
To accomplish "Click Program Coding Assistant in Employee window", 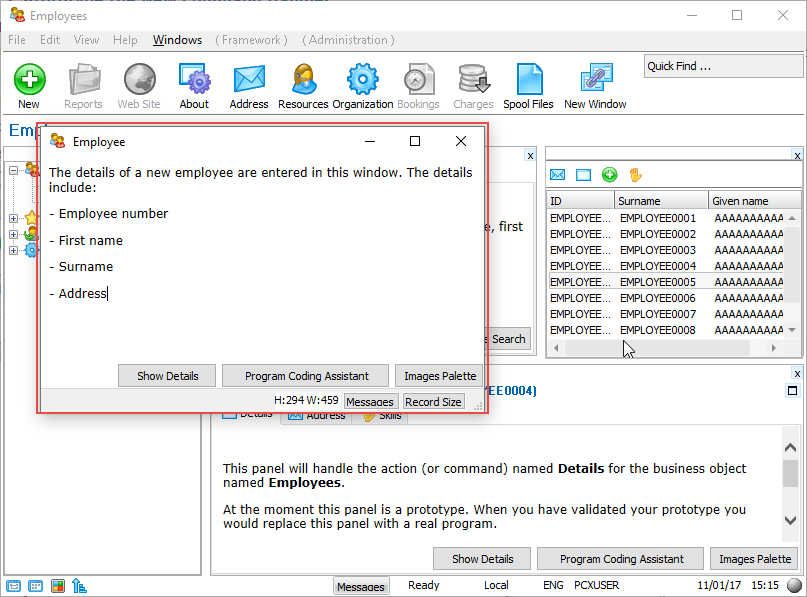I will [306, 376].
